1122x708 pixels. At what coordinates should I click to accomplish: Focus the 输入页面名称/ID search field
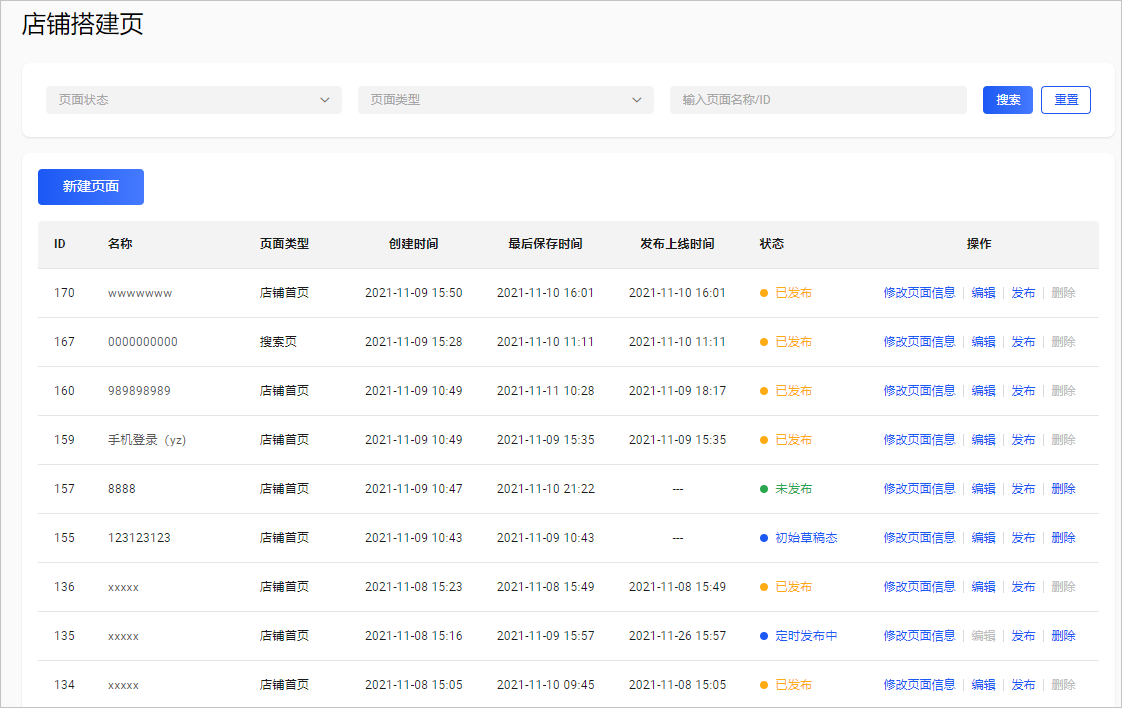(x=818, y=100)
